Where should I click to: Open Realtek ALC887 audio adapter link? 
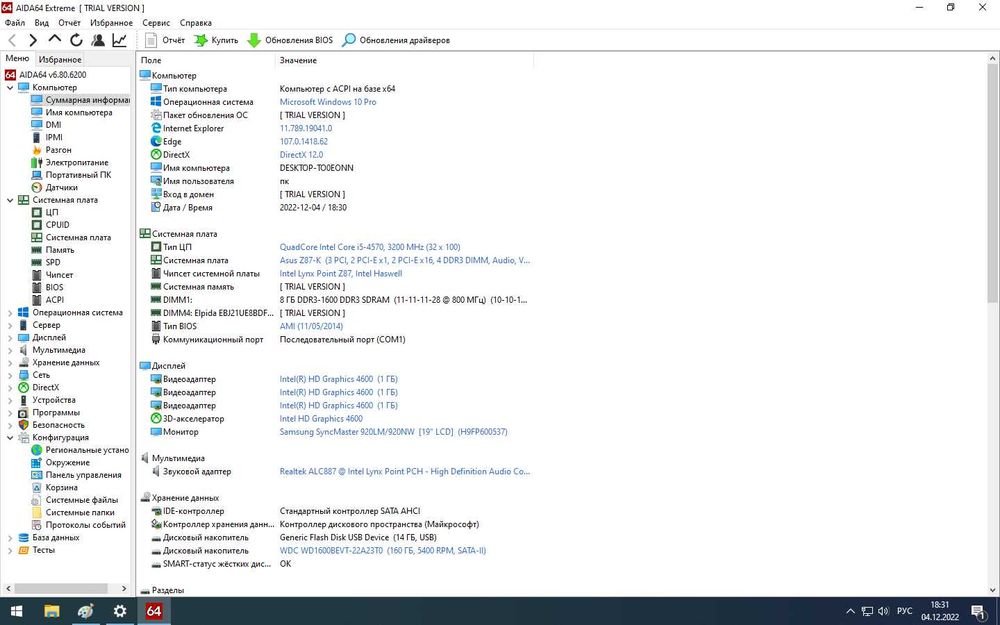coord(404,472)
